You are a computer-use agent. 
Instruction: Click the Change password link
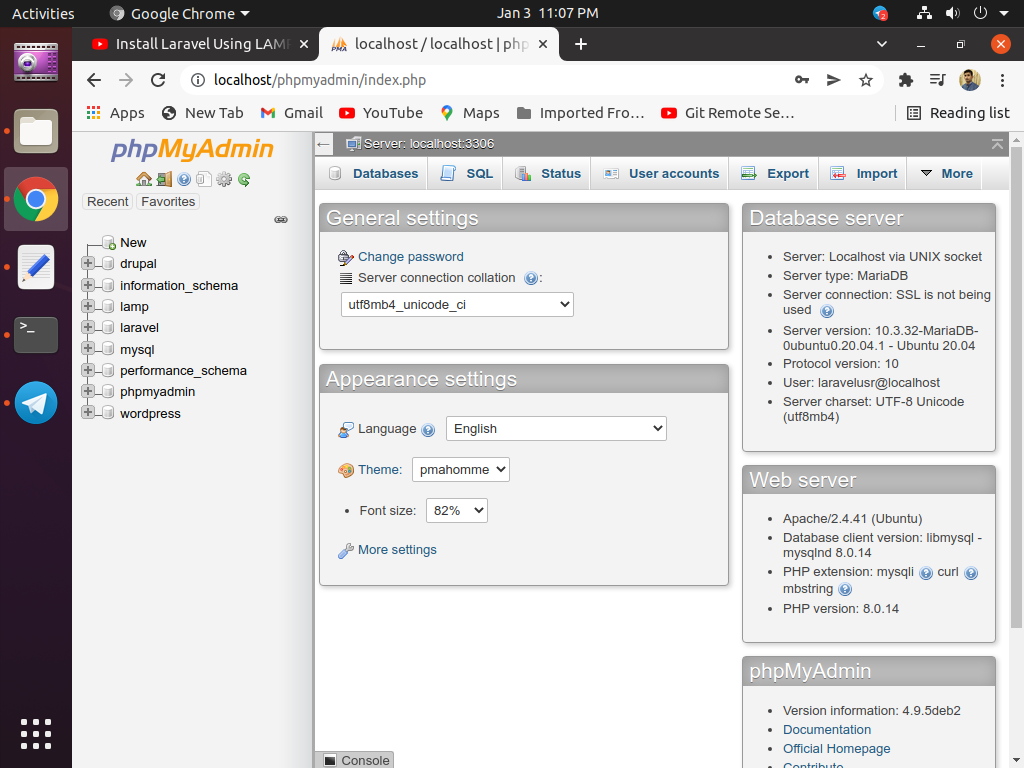tap(410, 257)
